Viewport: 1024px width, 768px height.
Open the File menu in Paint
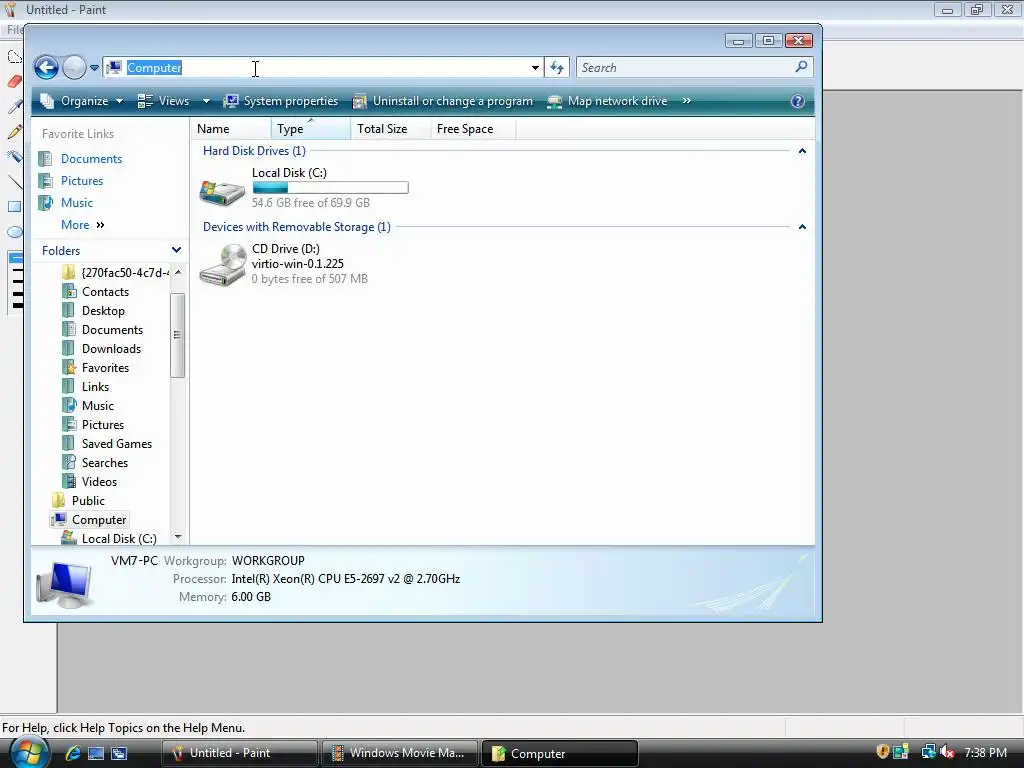pyautogui.click(x=14, y=29)
